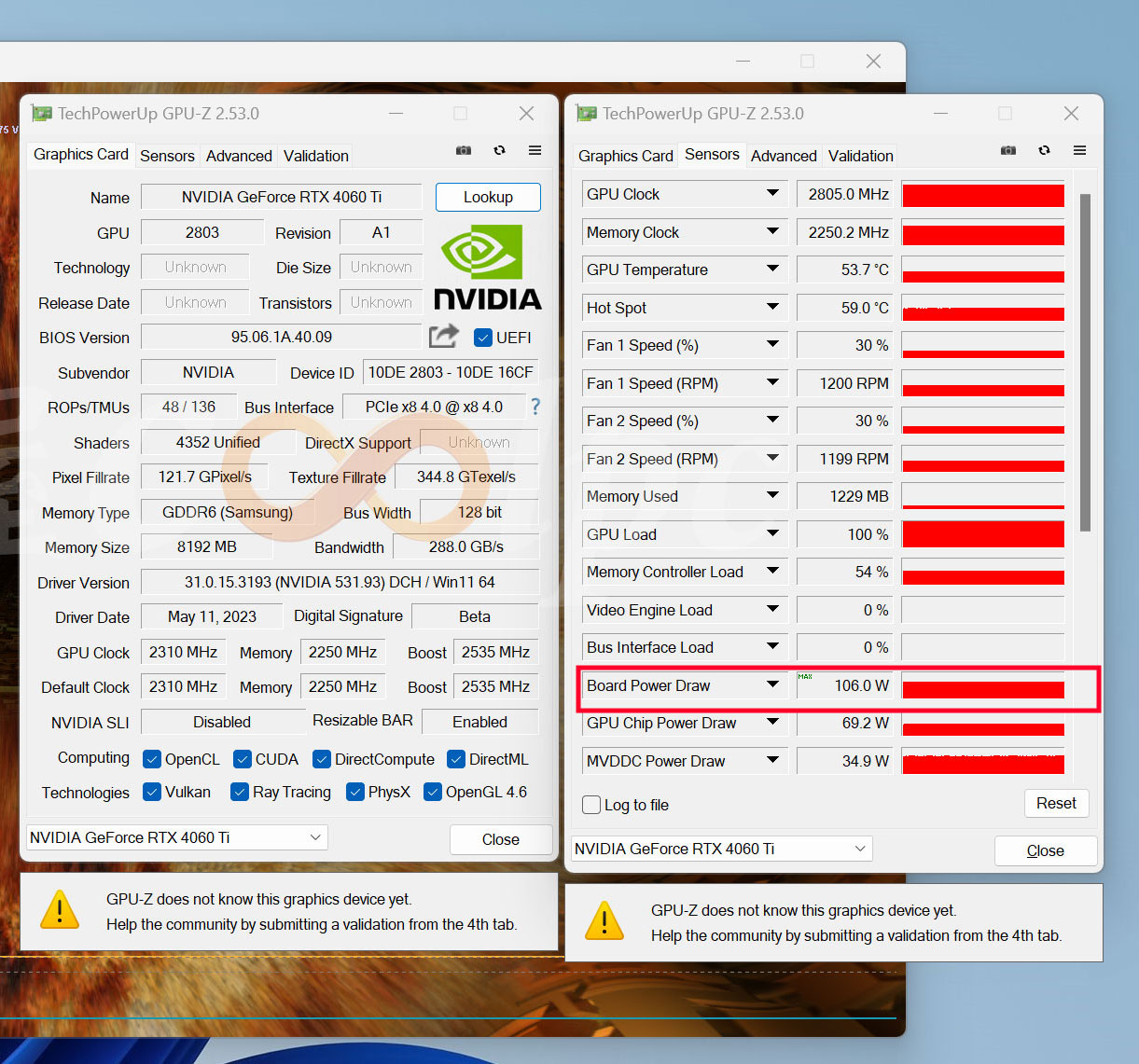Open the GPU Temperature sensor dropdown arrow
This screenshot has width=1139, height=1064.
[772, 269]
